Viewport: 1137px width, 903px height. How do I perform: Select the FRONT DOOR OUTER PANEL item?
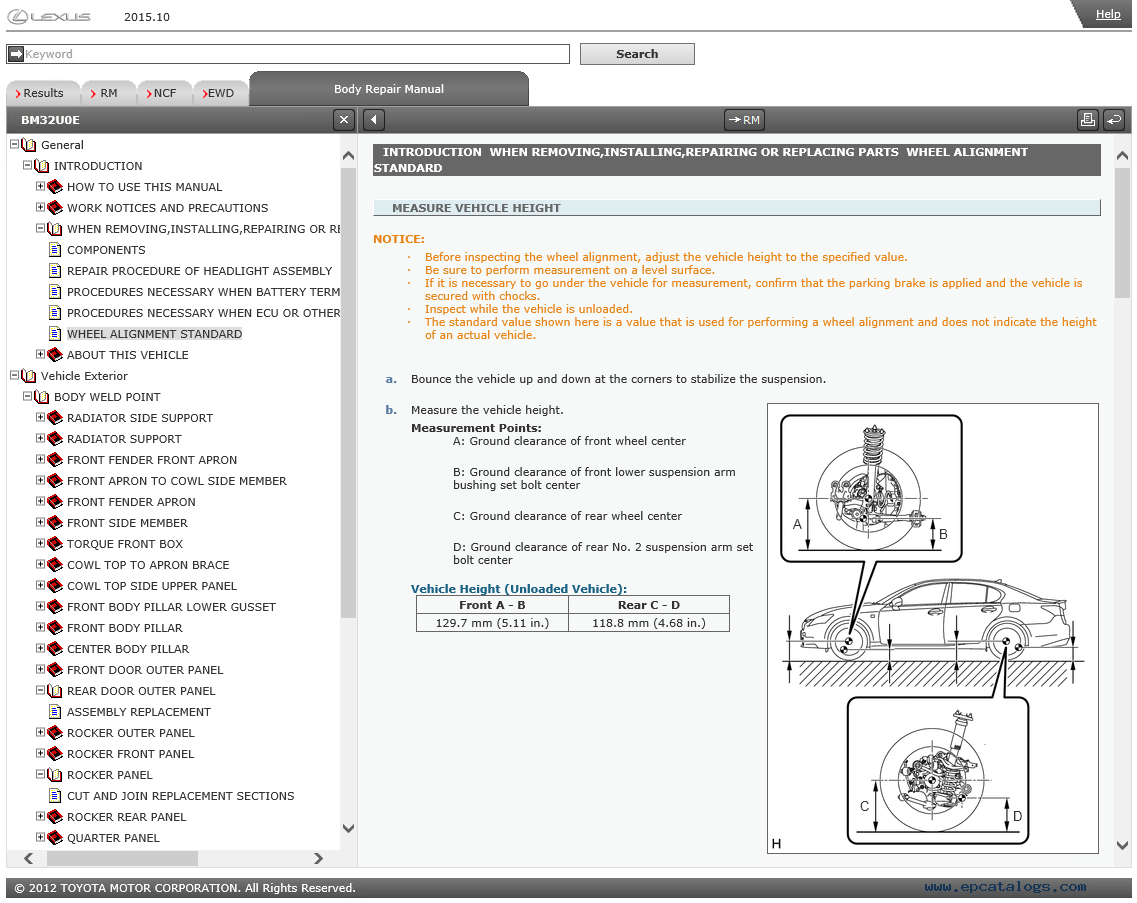(x=145, y=670)
